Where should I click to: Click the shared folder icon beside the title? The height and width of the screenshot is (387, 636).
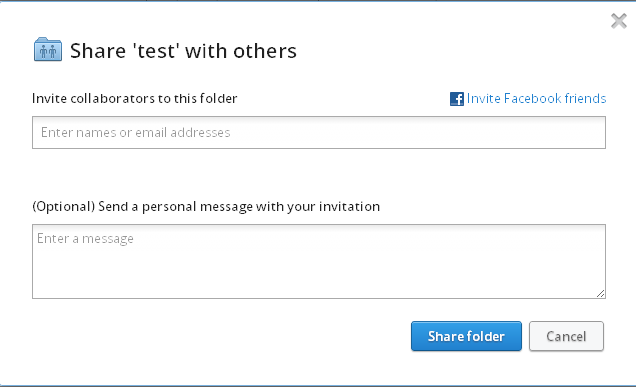point(48,49)
